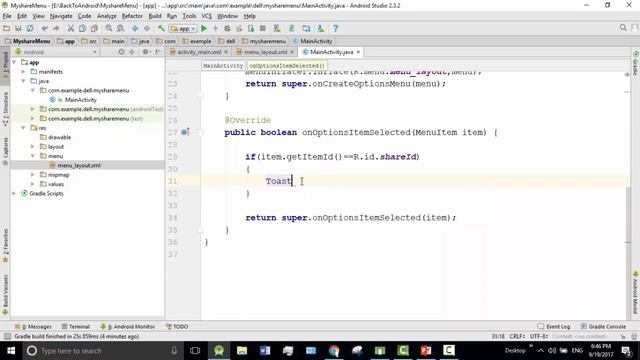Toggle the Structure side tool window
Image resolution: width=640 pixels, height=360 pixels.
click(x=5, y=109)
